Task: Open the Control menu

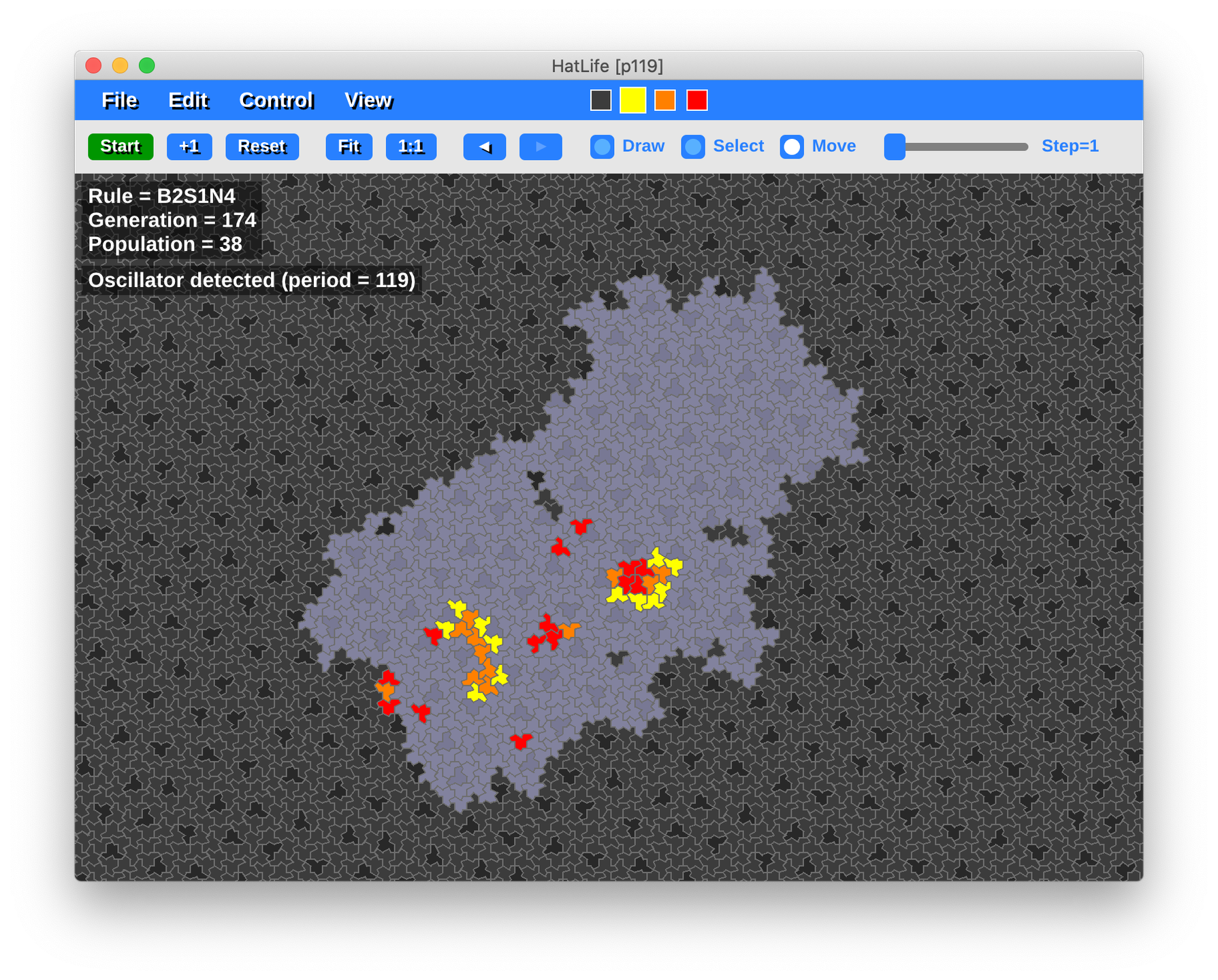Action: pyautogui.click(x=276, y=101)
